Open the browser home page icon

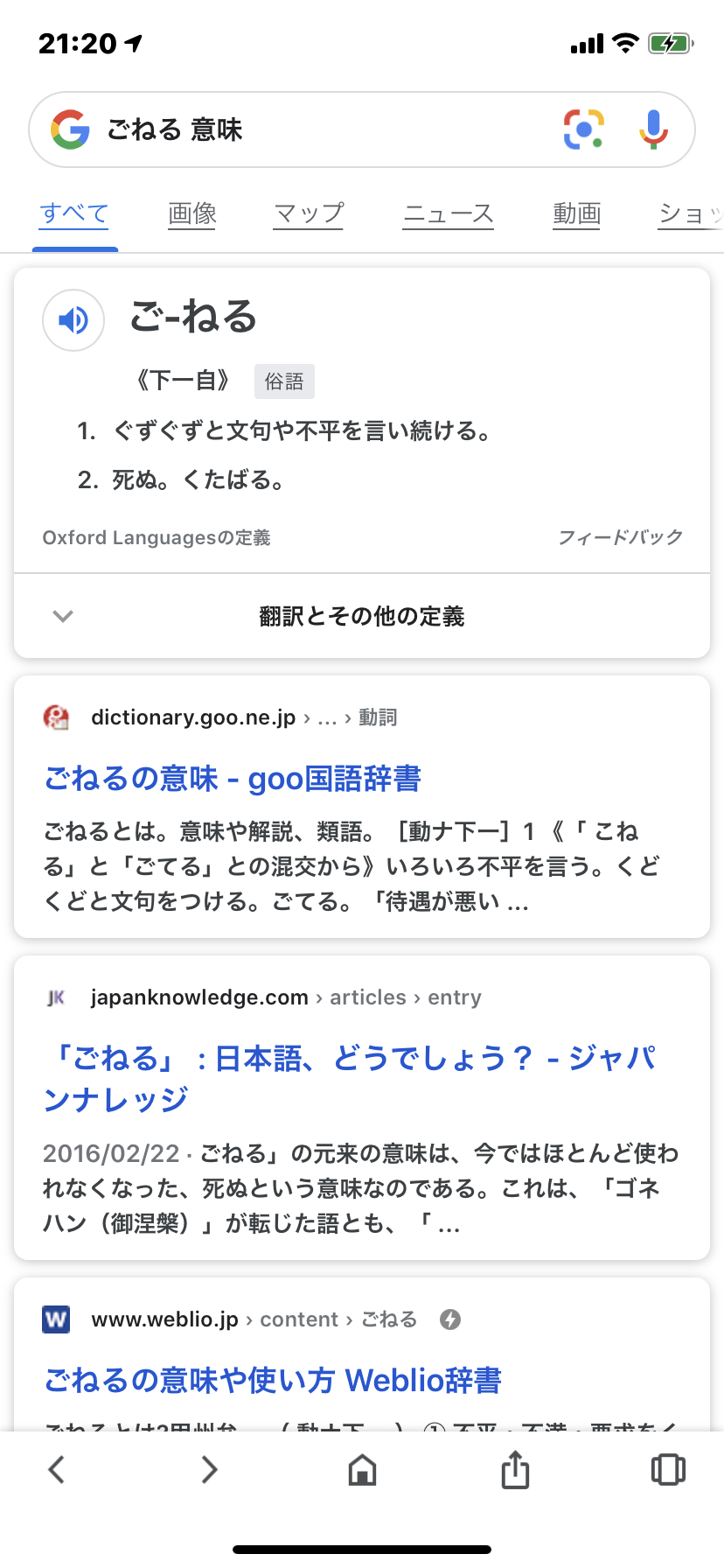coord(362,1470)
